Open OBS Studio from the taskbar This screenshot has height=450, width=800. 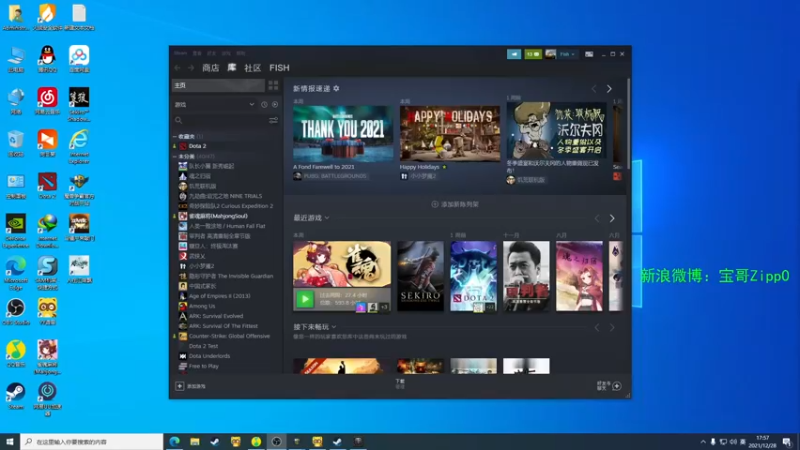277,441
